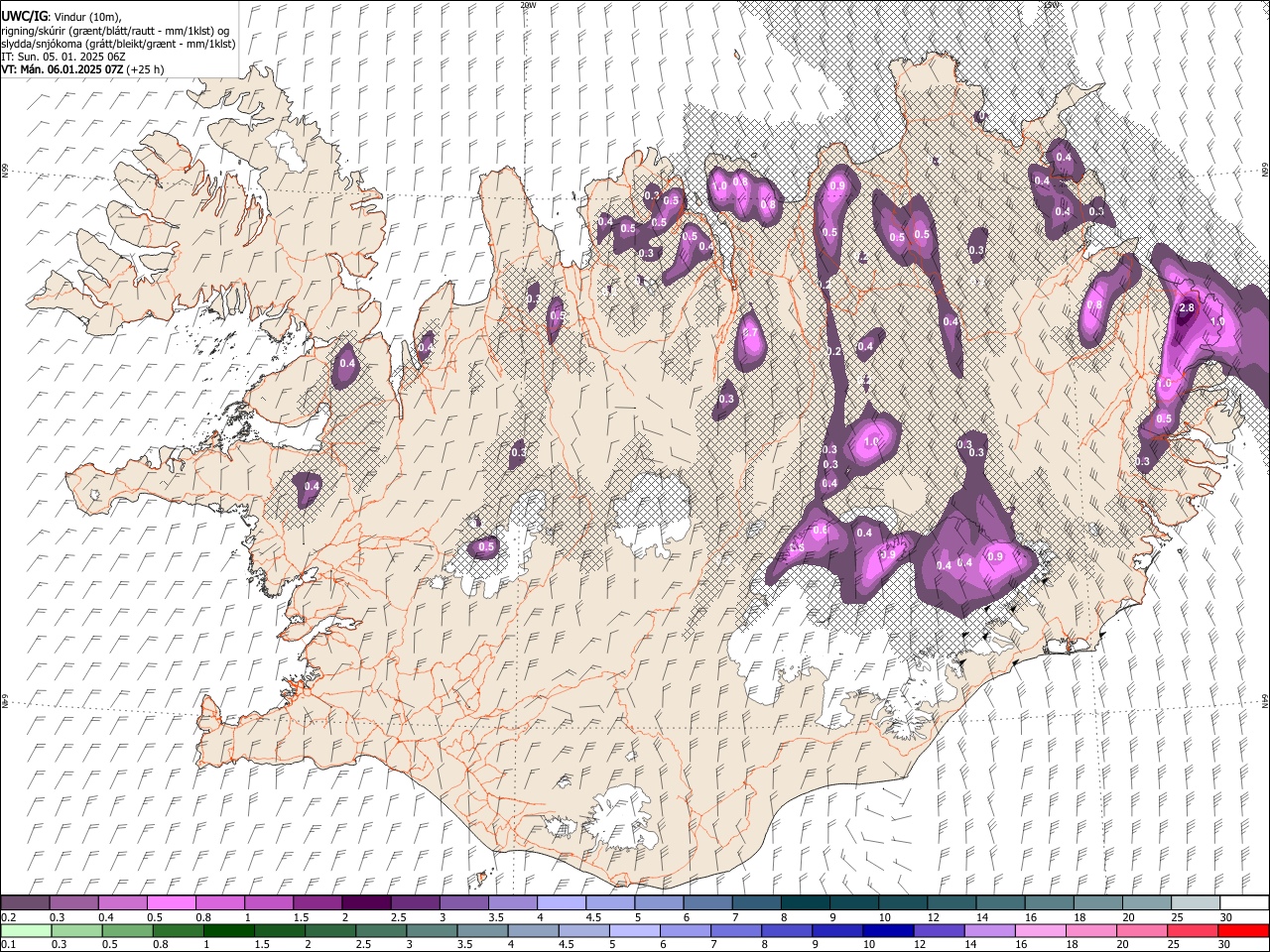Pick the dark green swatch labeled 1
This screenshot has width=1270, height=952.
point(229,931)
